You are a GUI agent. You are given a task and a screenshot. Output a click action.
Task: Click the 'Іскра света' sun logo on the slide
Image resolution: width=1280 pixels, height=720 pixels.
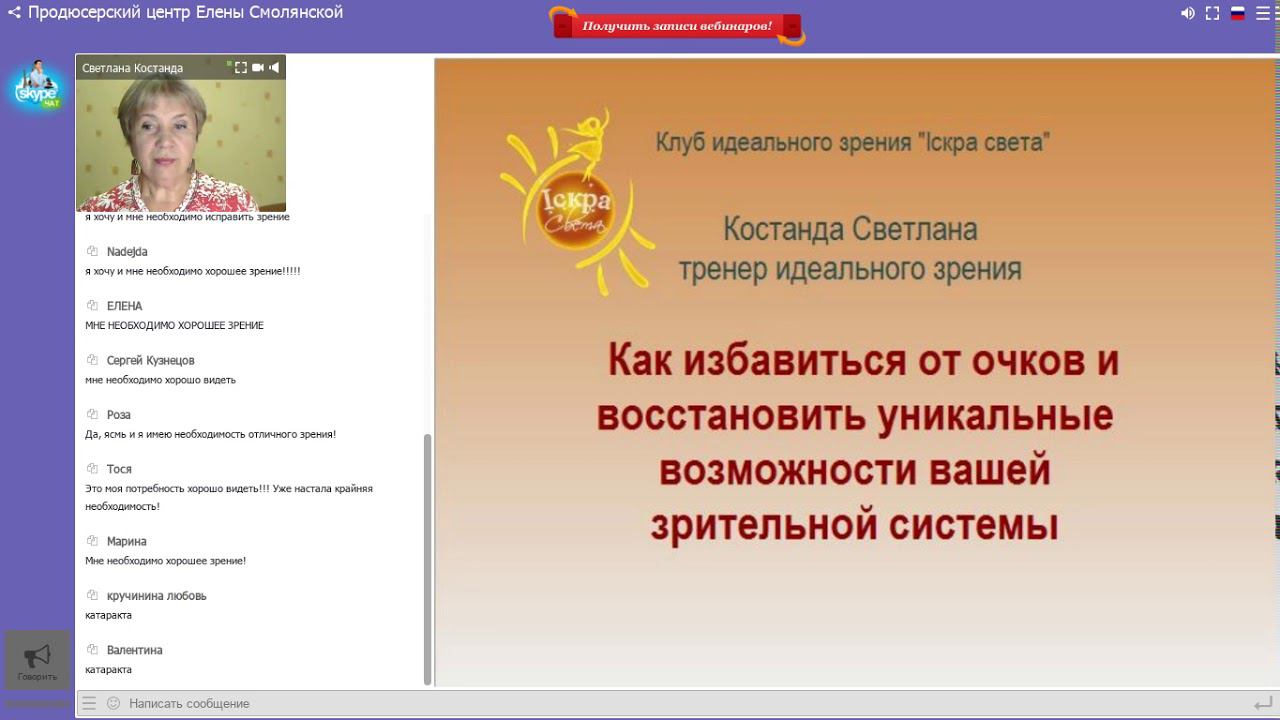[577, 203]
